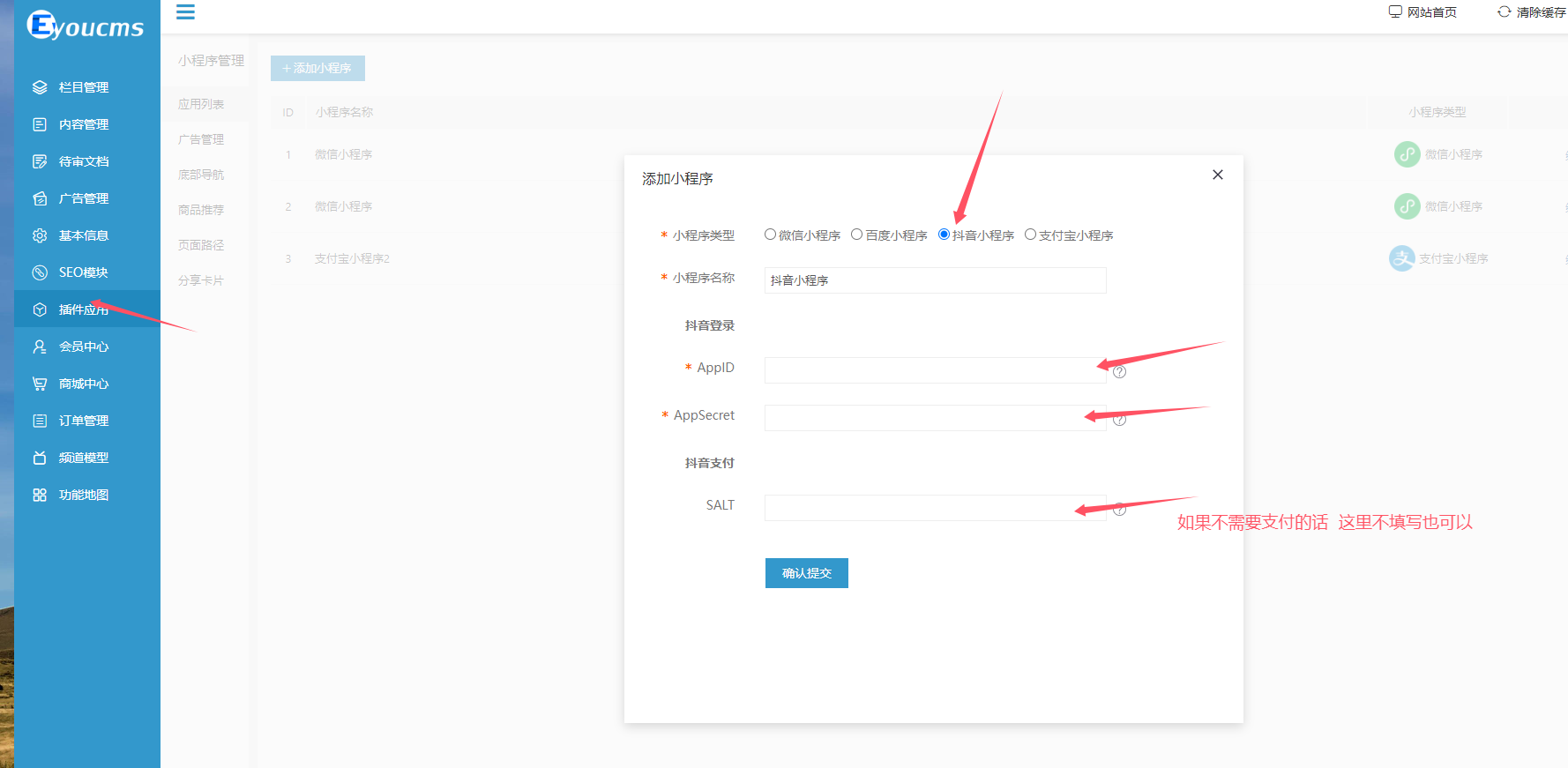The width and height of the screenshot is (1568, 768).
Task: Open 订单管理 in the sidebar
Action: (x=87, y=421)
